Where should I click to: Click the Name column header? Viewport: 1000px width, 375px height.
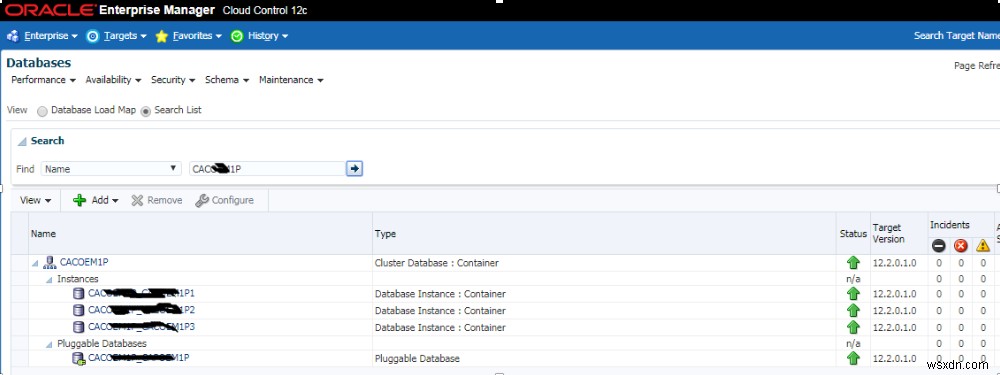click(x=43, y=234)
